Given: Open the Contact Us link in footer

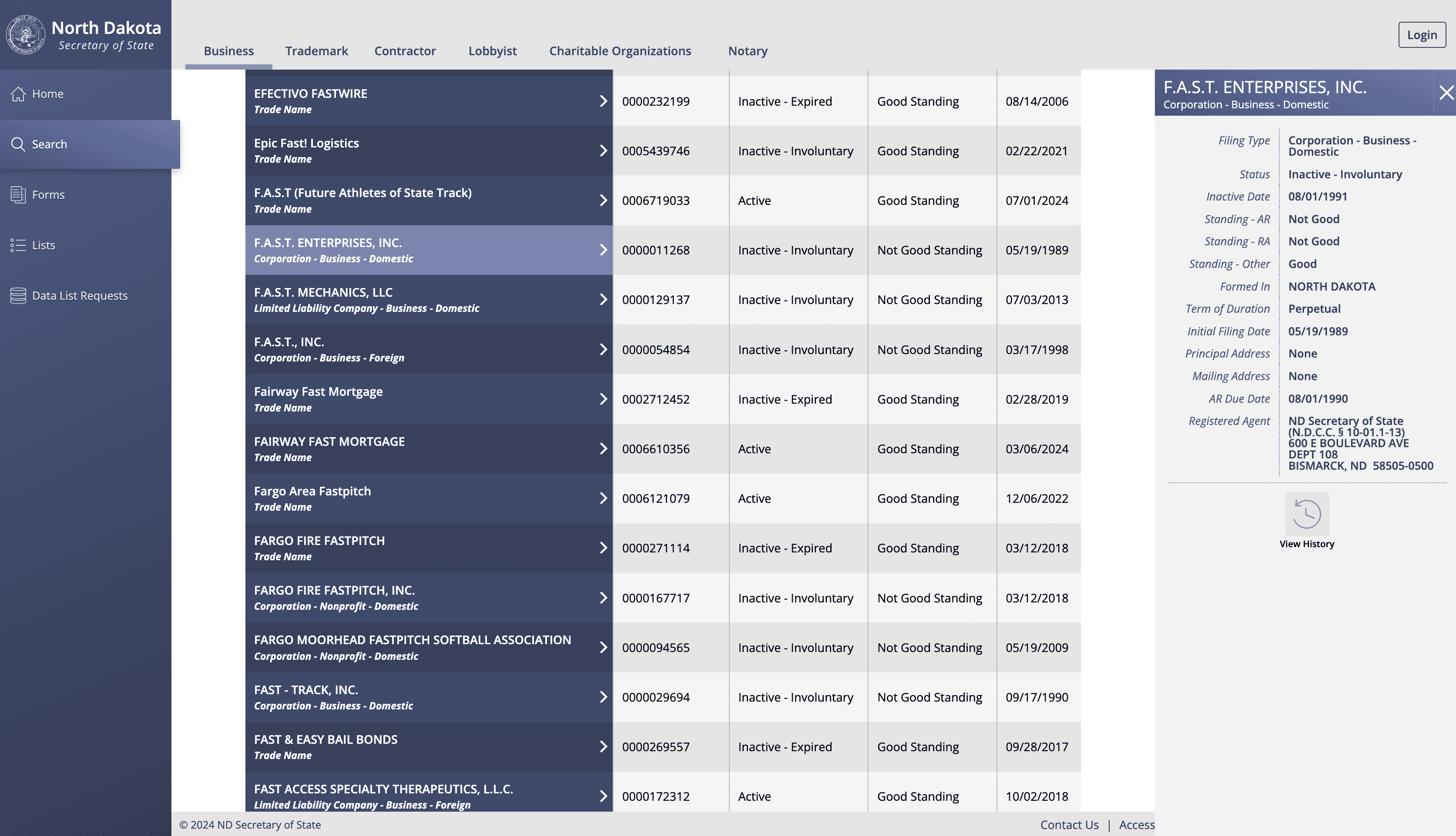Looking at the screenshot, I should 1069,825.
